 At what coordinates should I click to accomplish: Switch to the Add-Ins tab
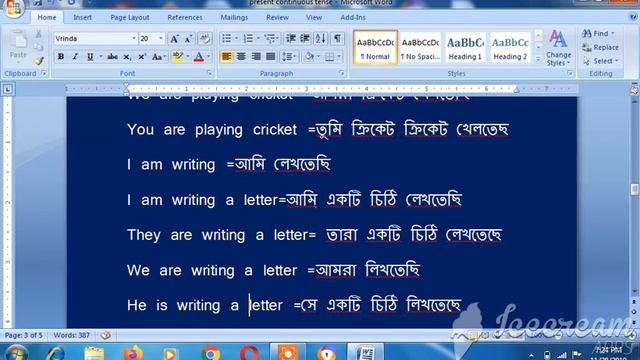pyautogui.click(x=353, y=18)
